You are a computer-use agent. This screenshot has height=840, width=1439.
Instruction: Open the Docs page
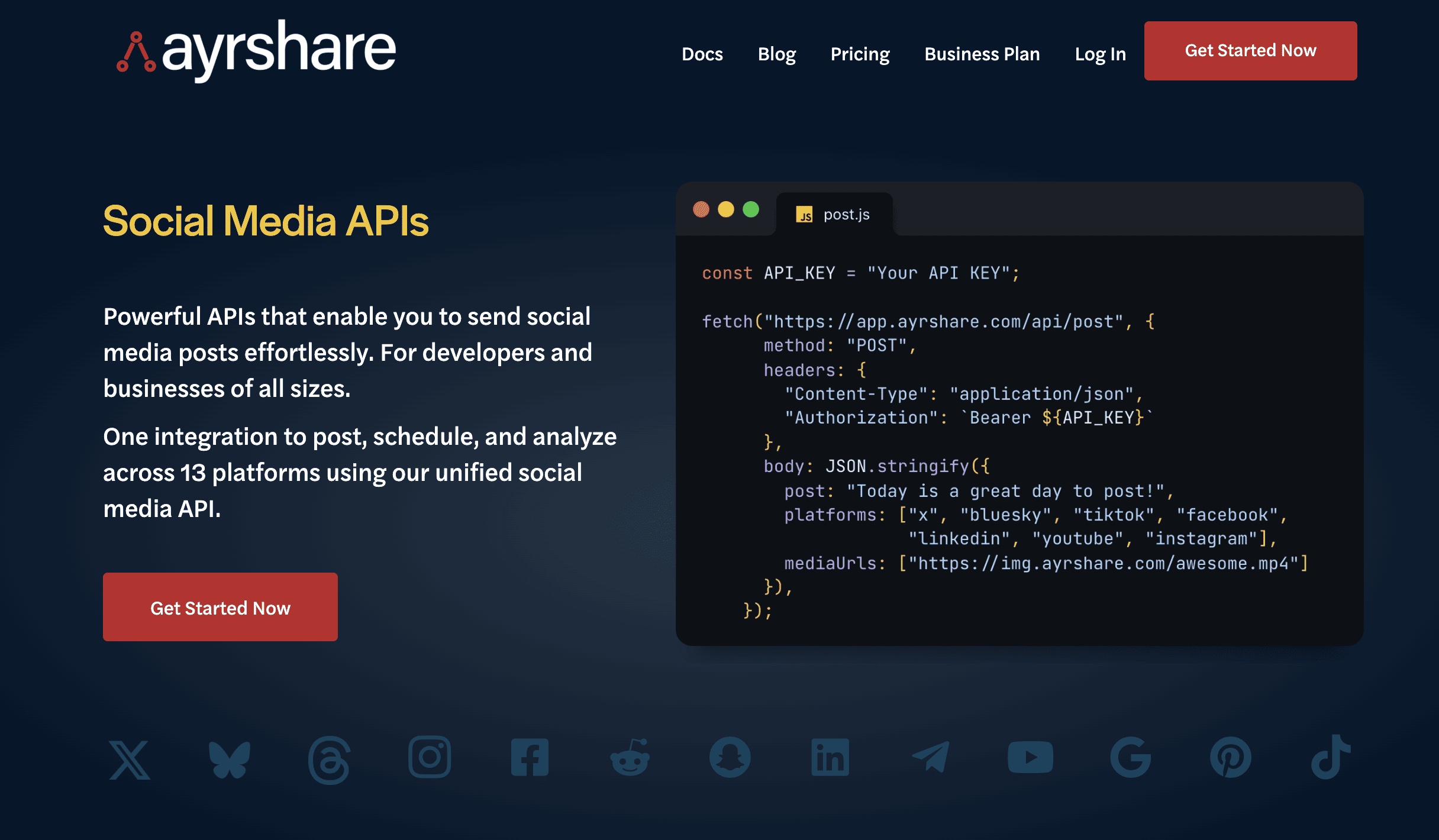702,54
